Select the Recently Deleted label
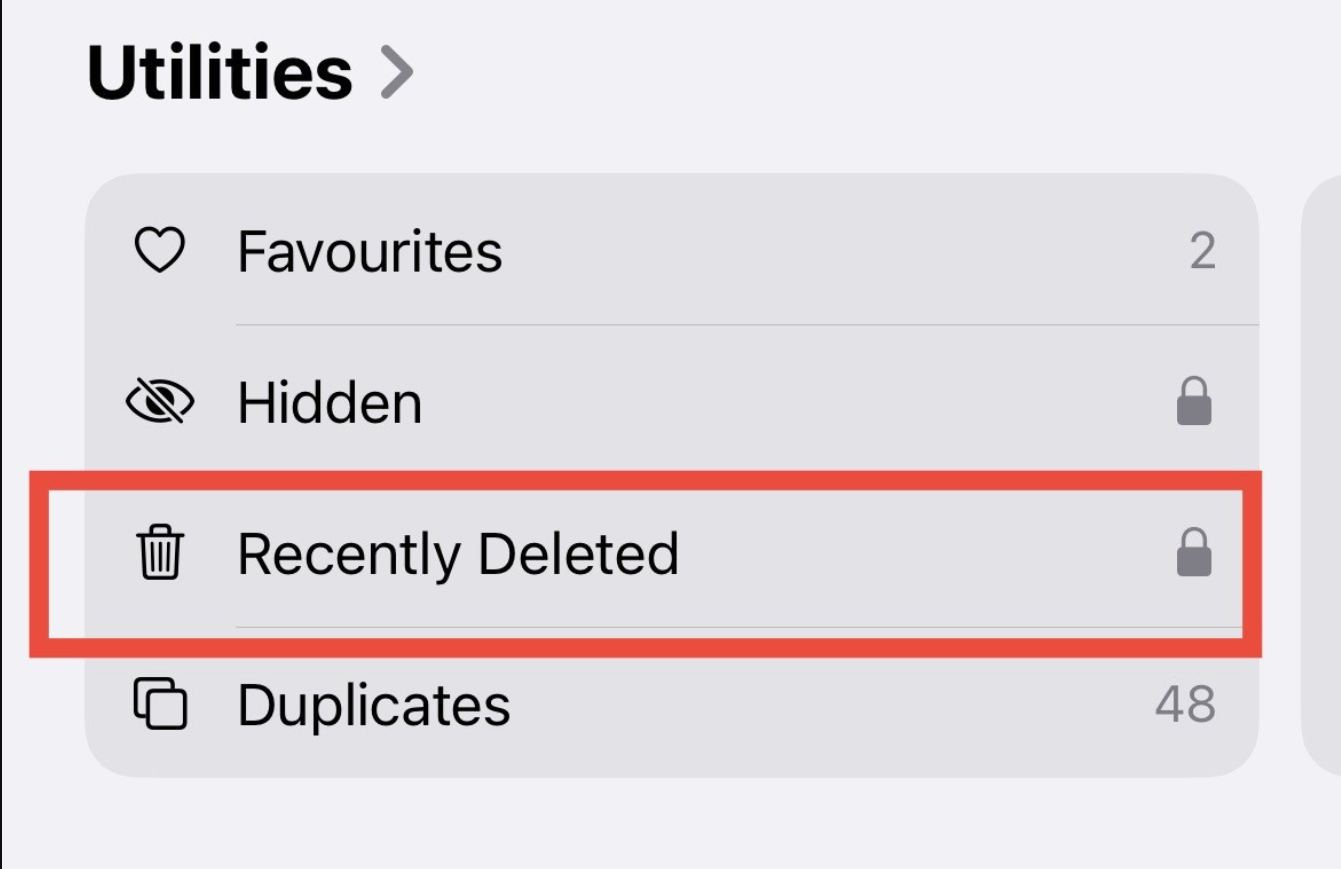Image resolution: width=1341 pixels, height=869 pixels. [x=458, y=553]
